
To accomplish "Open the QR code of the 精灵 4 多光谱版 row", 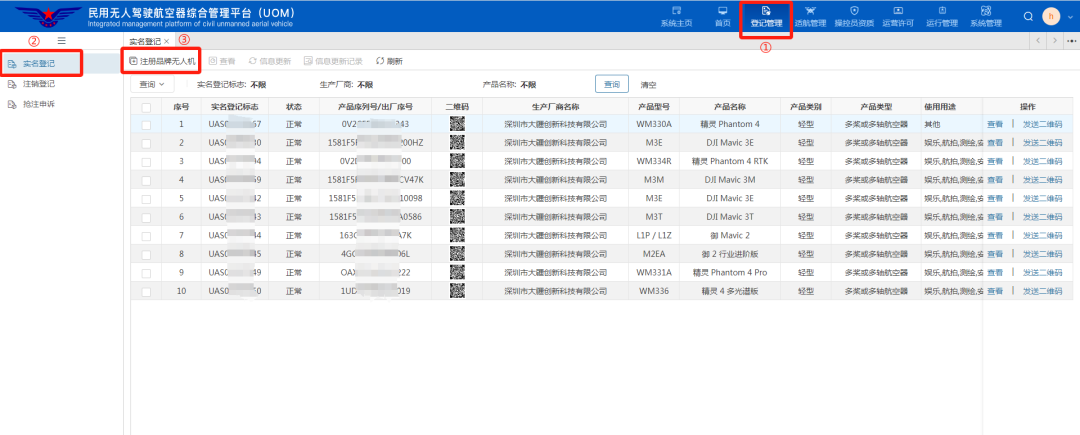I will [x=457, y=291].
